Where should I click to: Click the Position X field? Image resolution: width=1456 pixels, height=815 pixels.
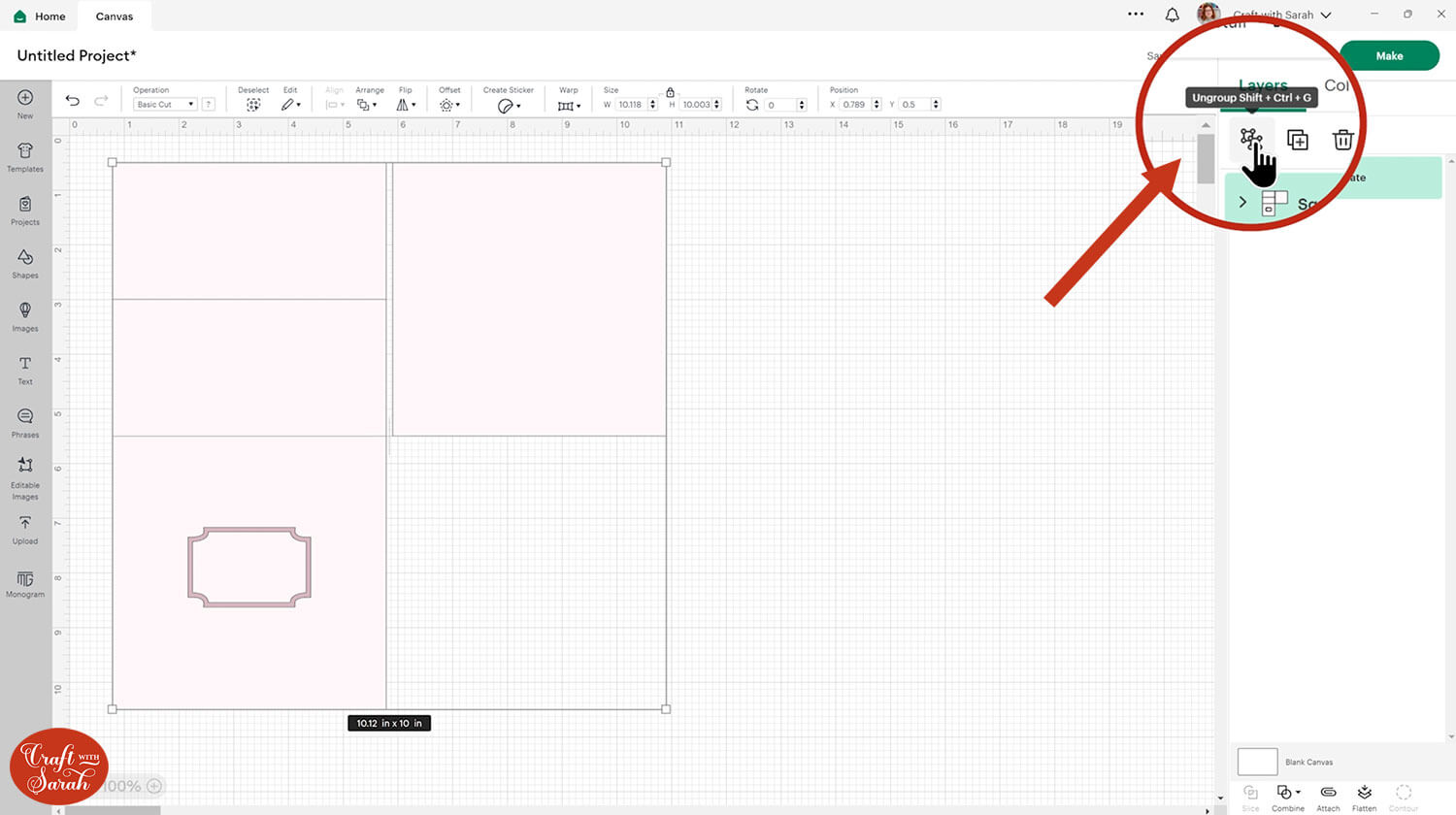click(x=855, y=105)
